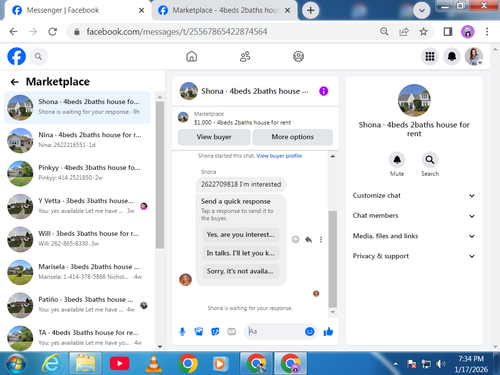Click the More options button

tap(293, 137)
